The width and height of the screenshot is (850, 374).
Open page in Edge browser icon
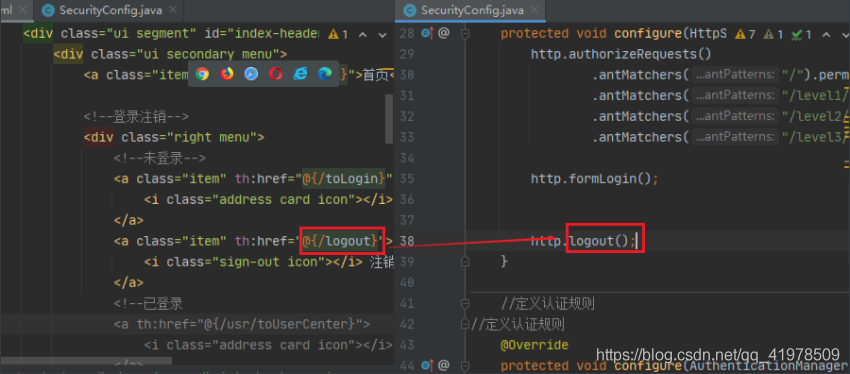[324, 74]
